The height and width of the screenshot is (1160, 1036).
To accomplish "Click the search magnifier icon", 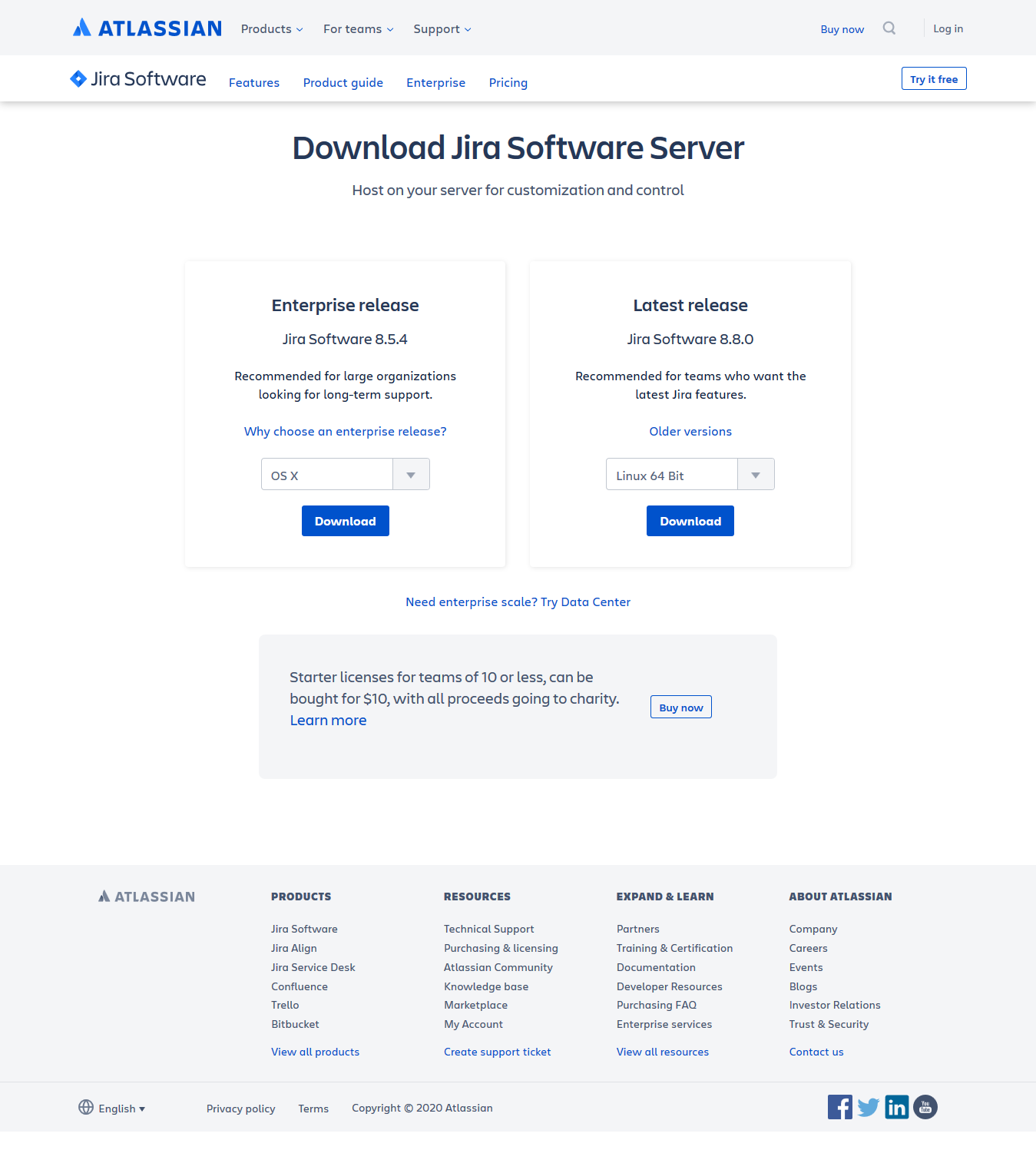I will pyautogui.click(x=889, y=28).
